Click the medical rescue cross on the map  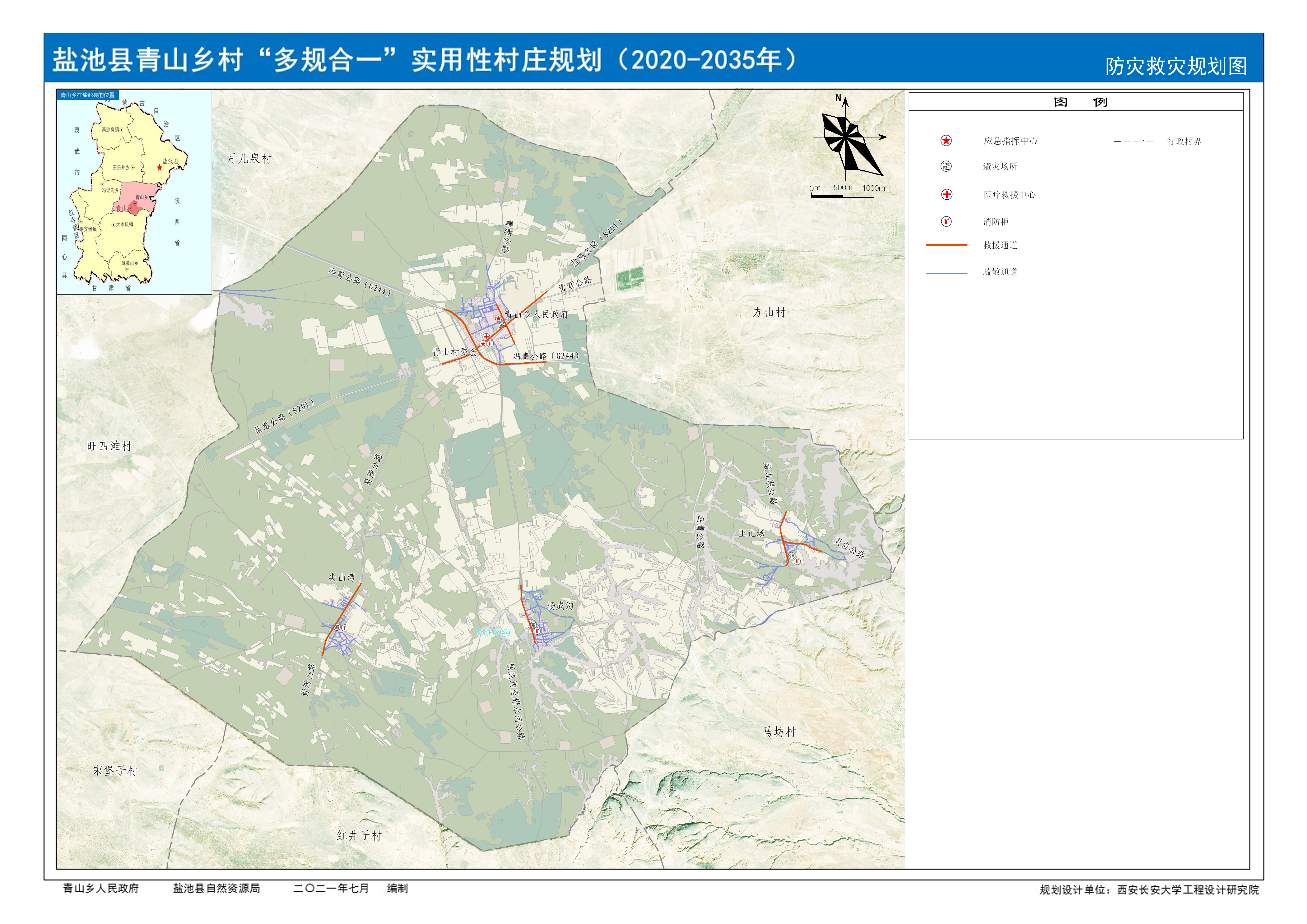coord(486,337)
